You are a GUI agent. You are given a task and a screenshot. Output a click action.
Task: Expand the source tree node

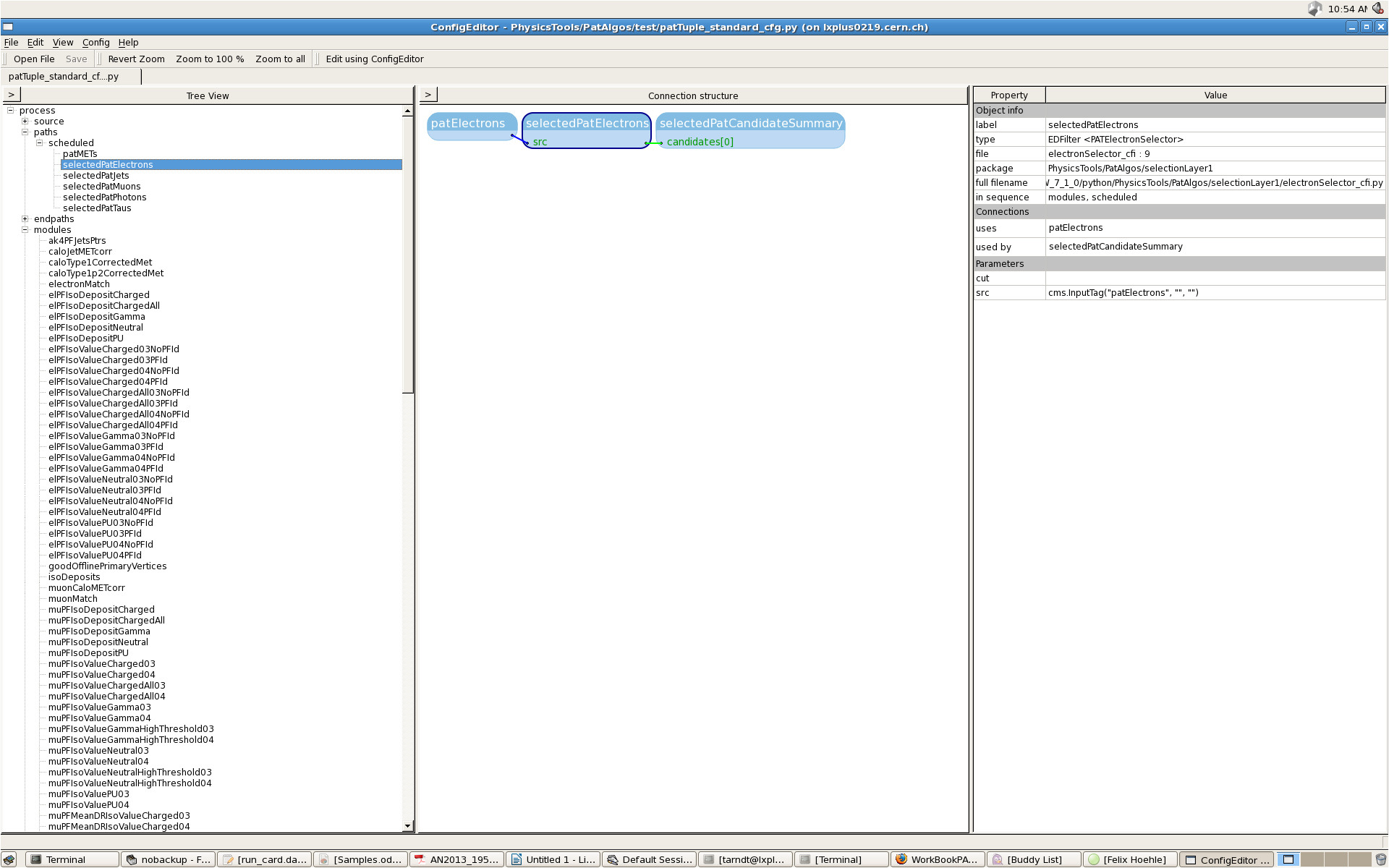pos(25,122)
